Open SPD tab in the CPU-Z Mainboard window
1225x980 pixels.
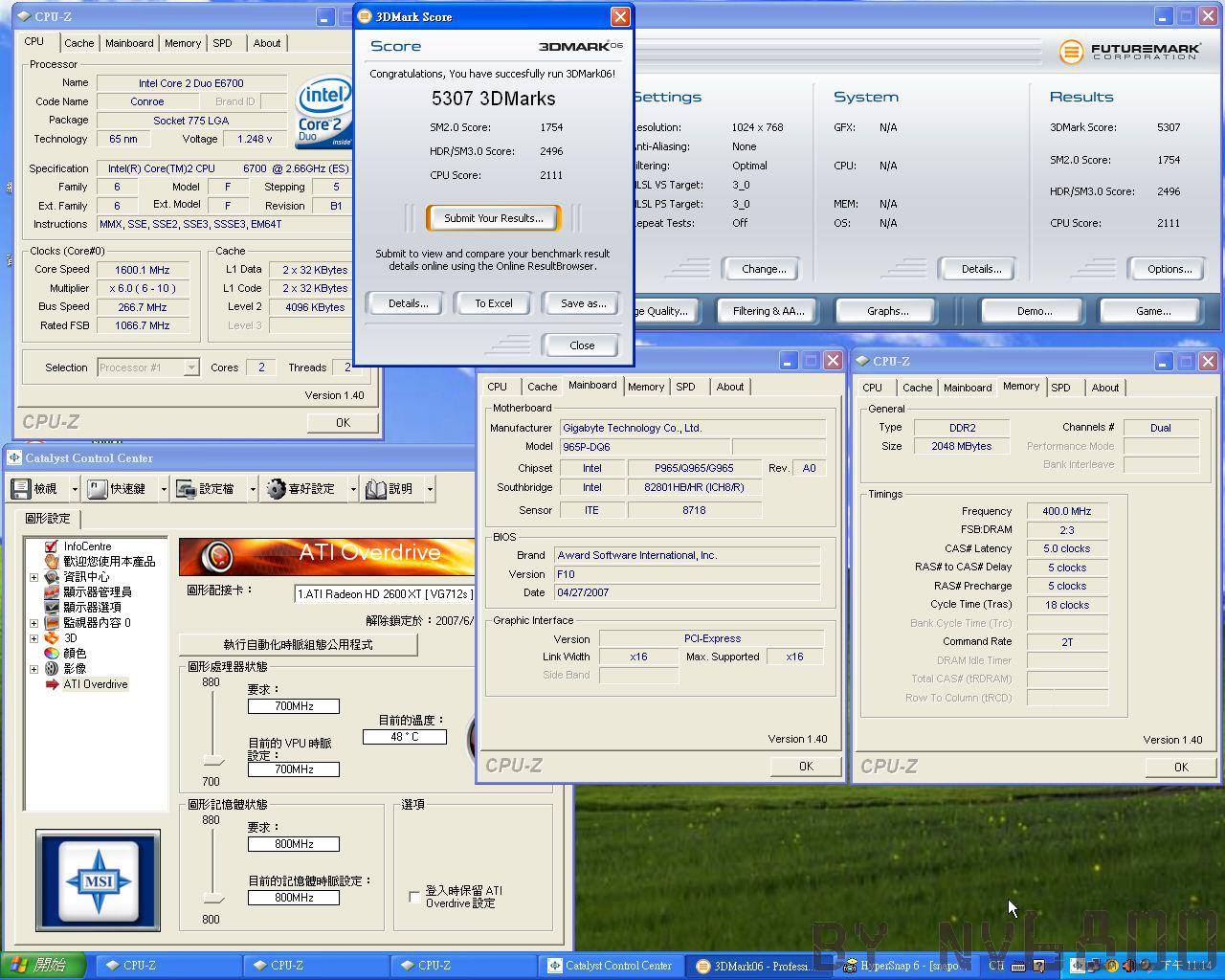pos(685,387)
